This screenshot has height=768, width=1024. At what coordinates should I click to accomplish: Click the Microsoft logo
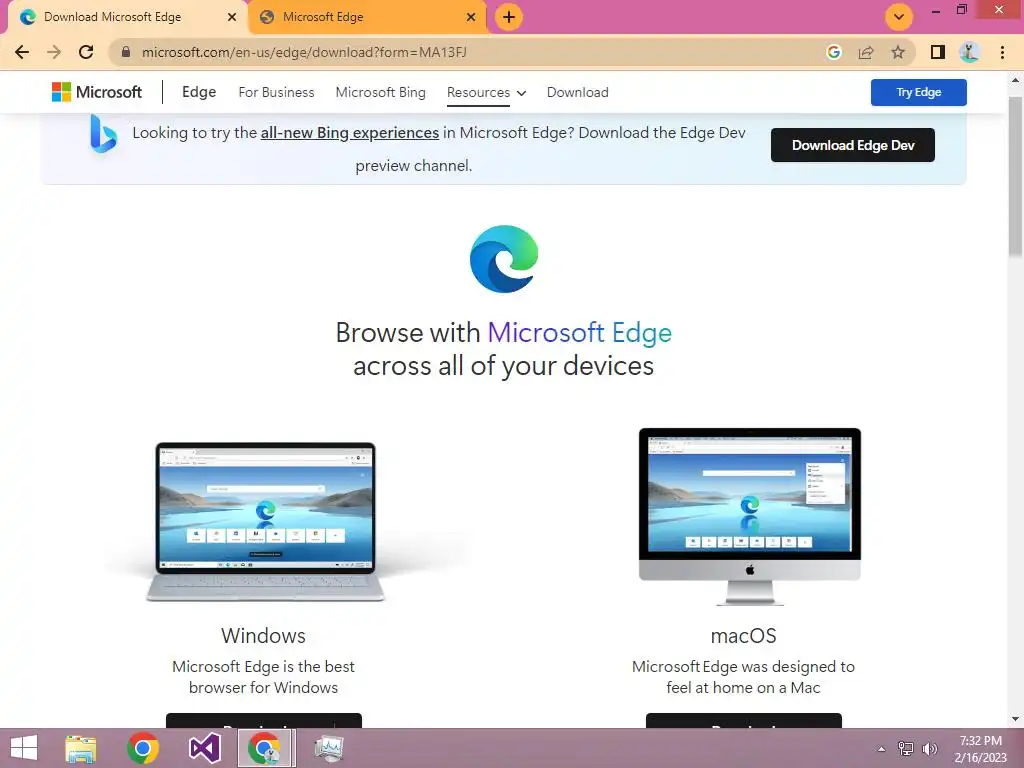pyautogui.click(x=97, y=92)
